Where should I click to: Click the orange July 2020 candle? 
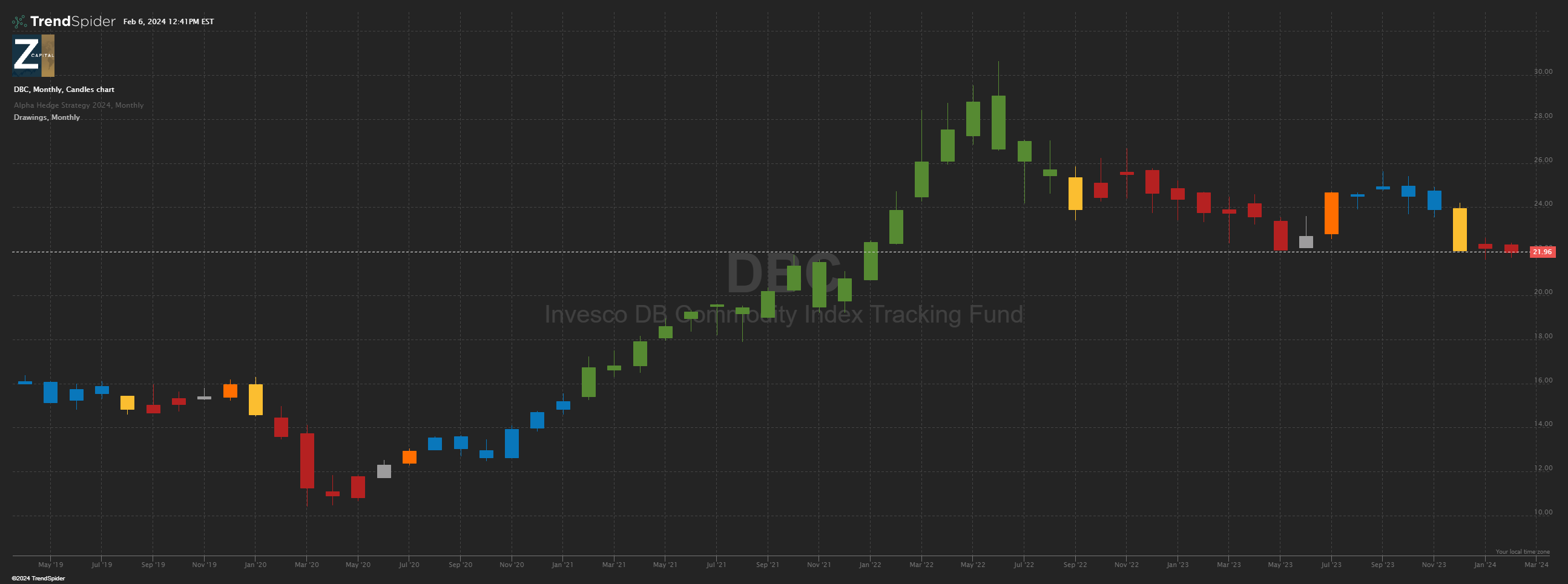pyautogui.click(x=410, y=458)
